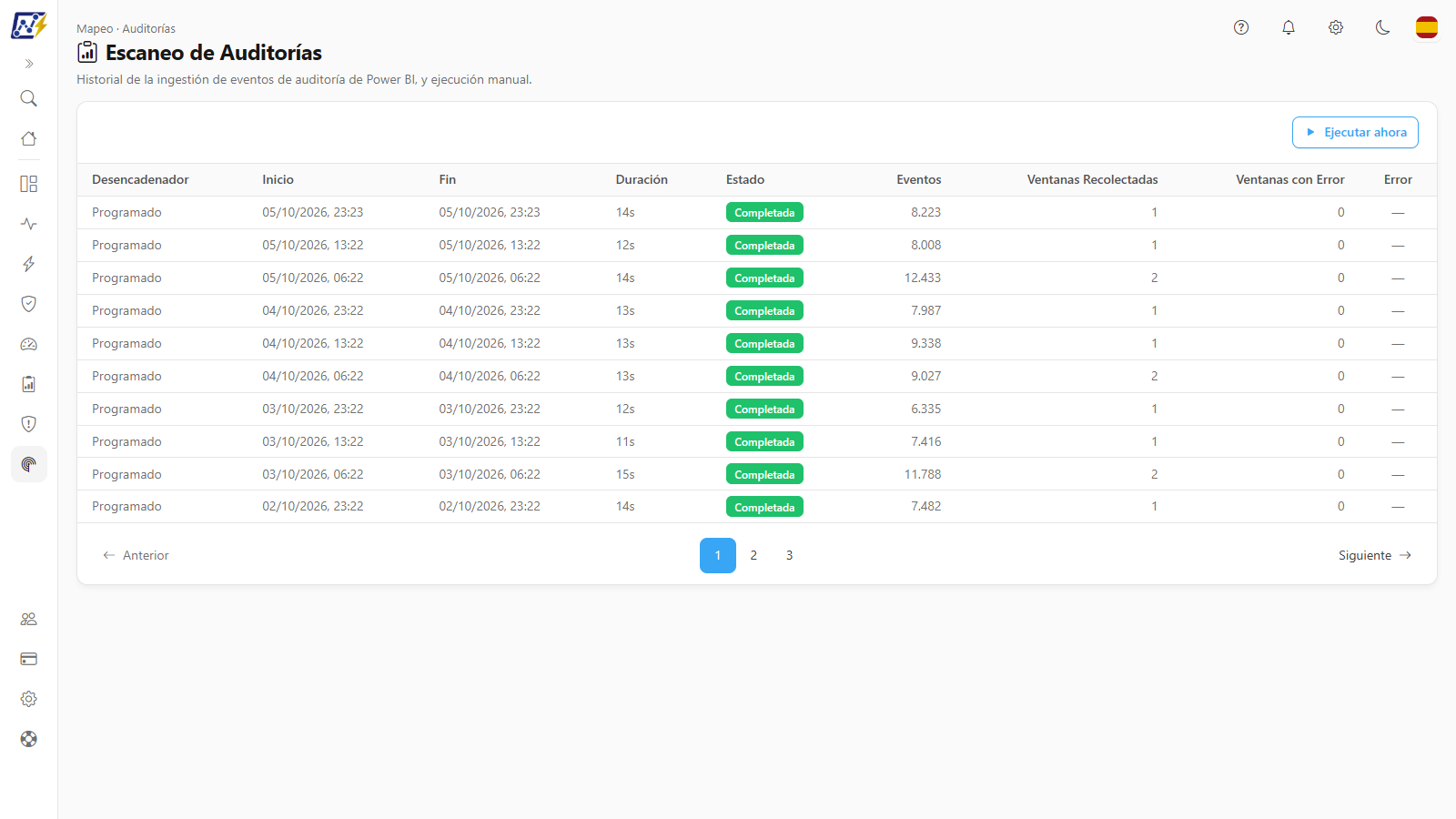Open the credit card billing icon
The height and width of the screenshot is (819, 1456).
tap(29, 659)
